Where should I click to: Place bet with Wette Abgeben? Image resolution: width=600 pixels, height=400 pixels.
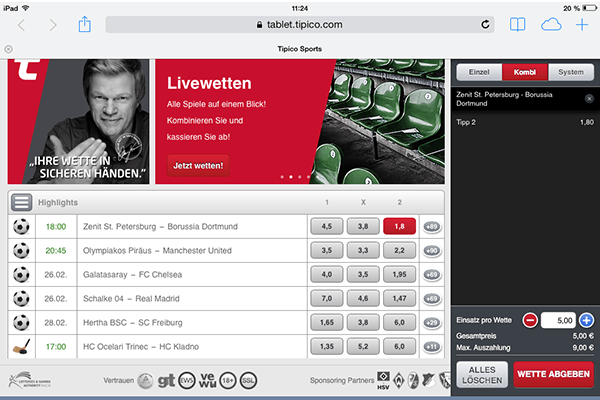[x=554, y=374]
